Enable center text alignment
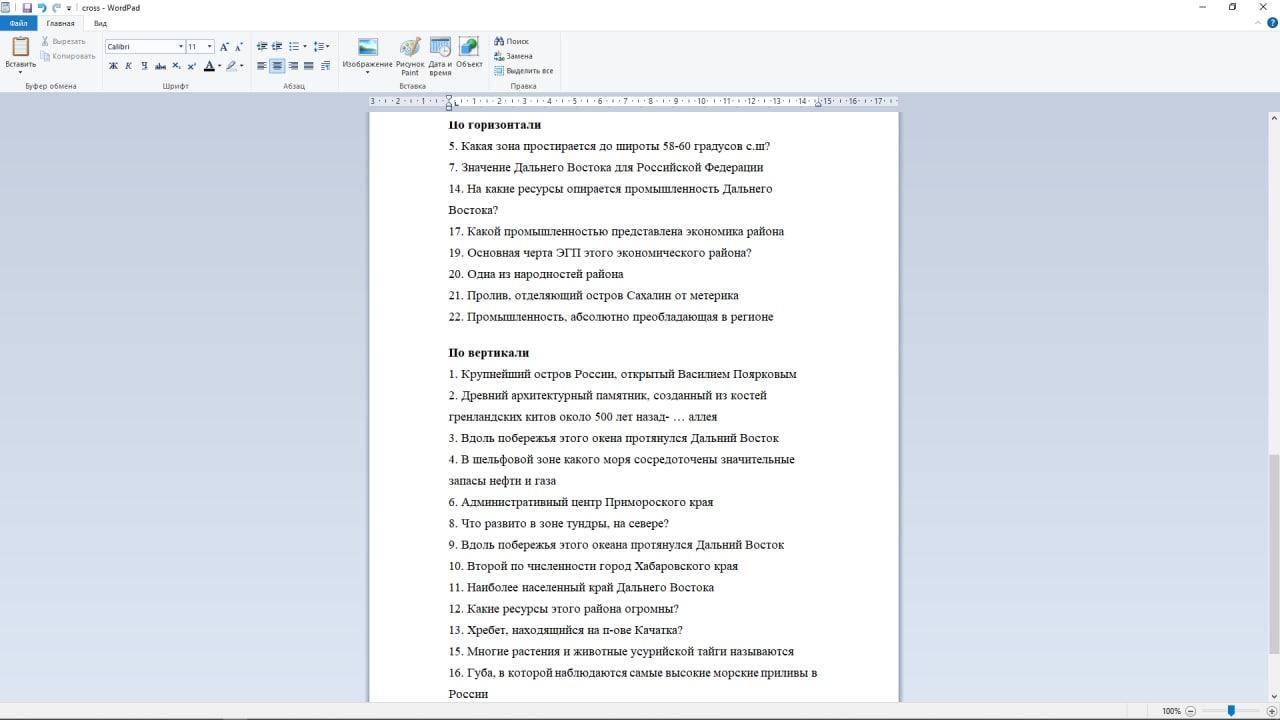 click(x=277, y=66)
